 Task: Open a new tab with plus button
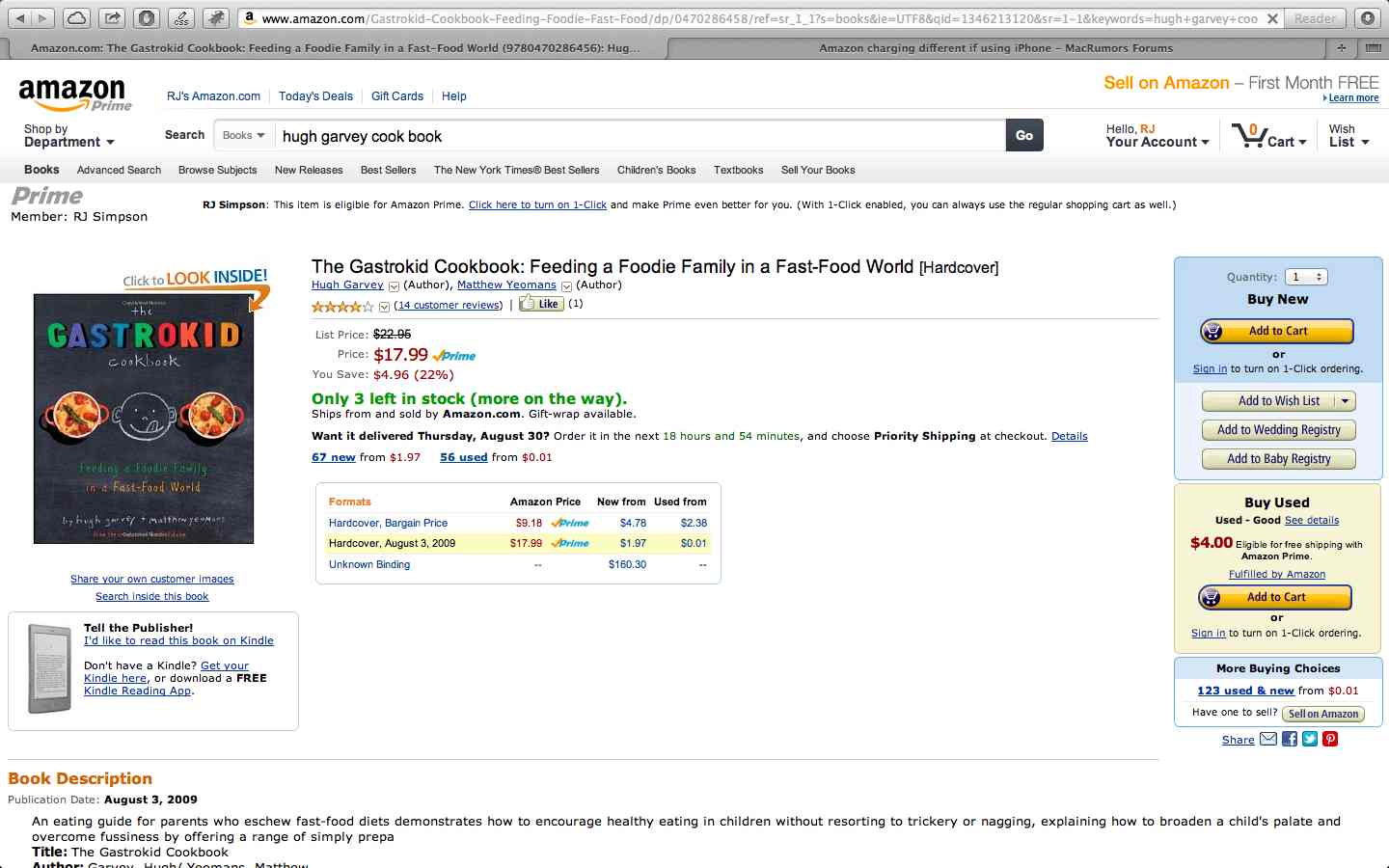[1342, 47]
